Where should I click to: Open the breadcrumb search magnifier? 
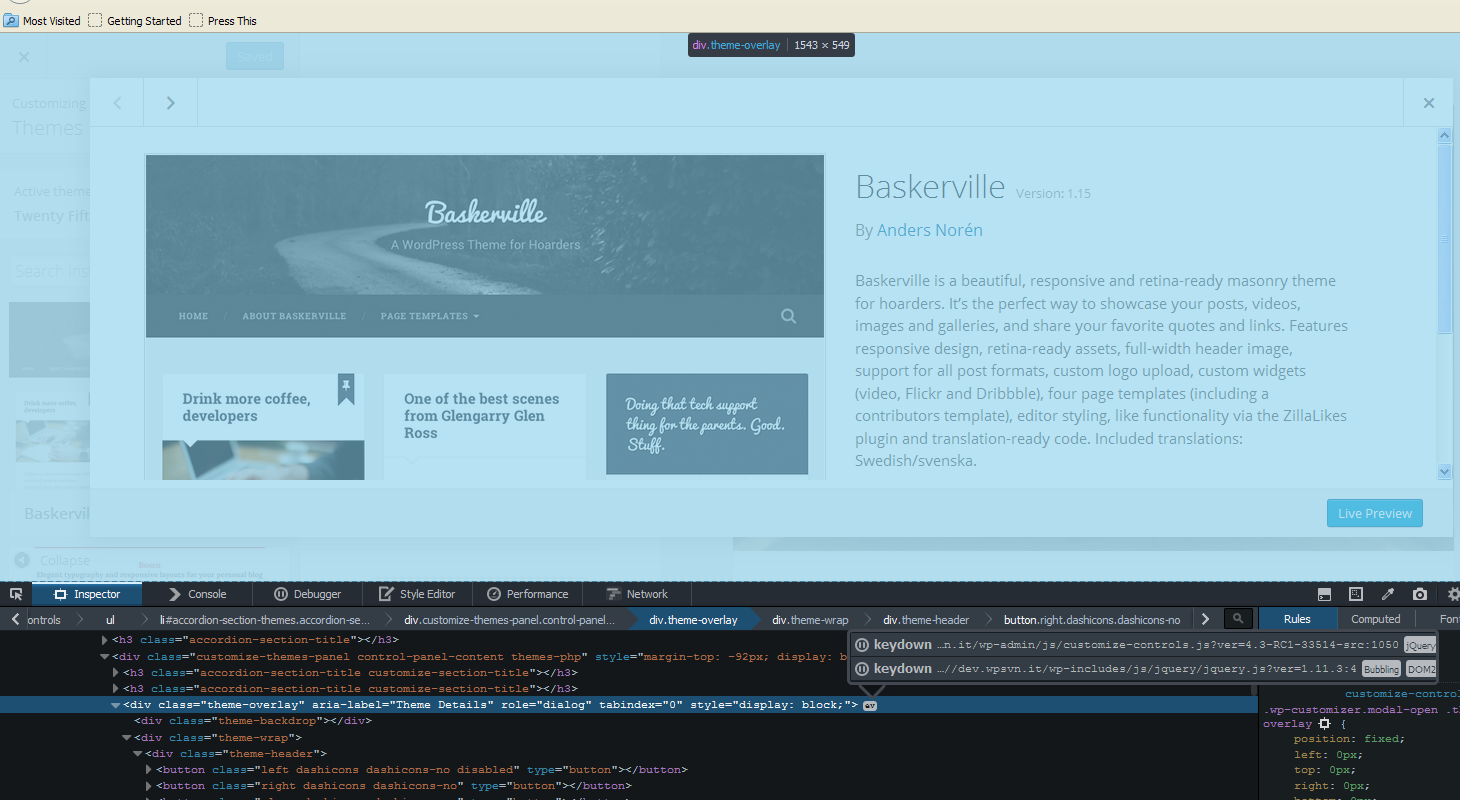click(x=1238, y=620)
